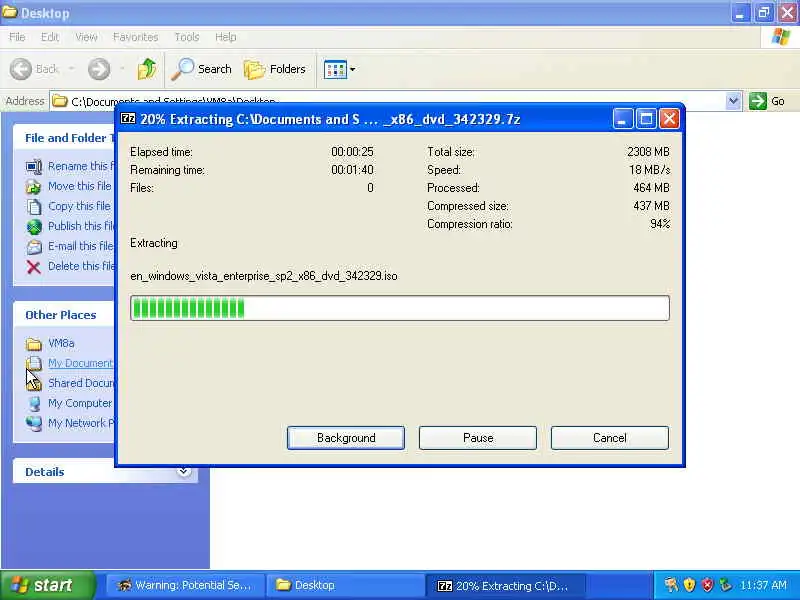Expand the Address bar dropdown
800x600 pixels.
[x=733, y=101]
